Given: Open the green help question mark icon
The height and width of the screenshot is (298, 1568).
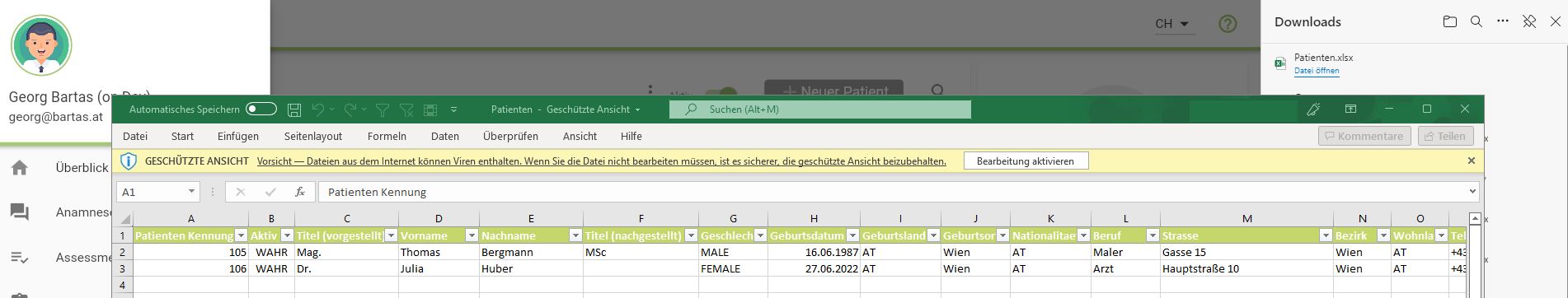Looking at the screenshot, I should (x=1228, y=24).
